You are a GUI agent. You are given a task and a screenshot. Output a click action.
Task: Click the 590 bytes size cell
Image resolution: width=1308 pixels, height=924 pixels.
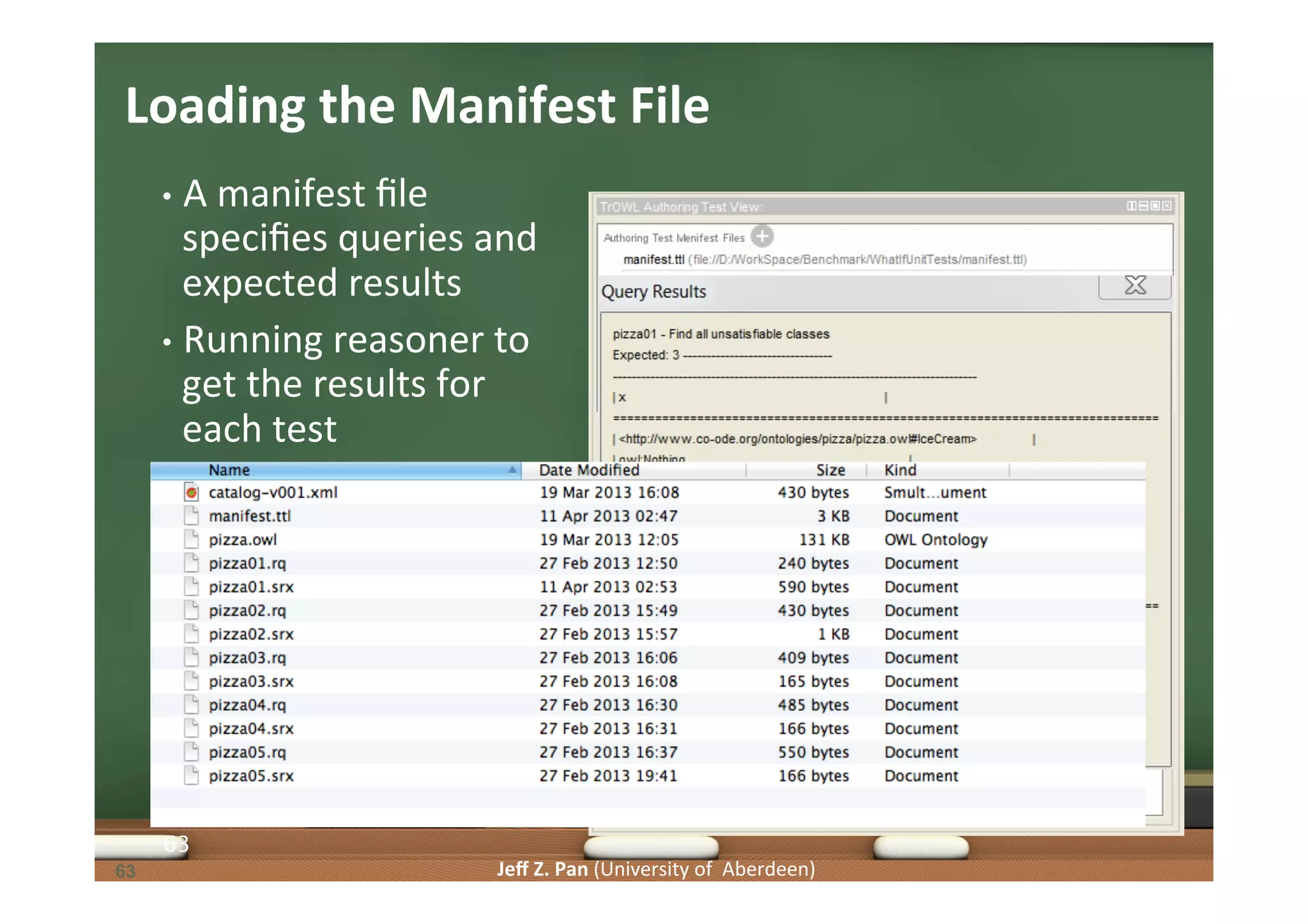tap(814, 587)
